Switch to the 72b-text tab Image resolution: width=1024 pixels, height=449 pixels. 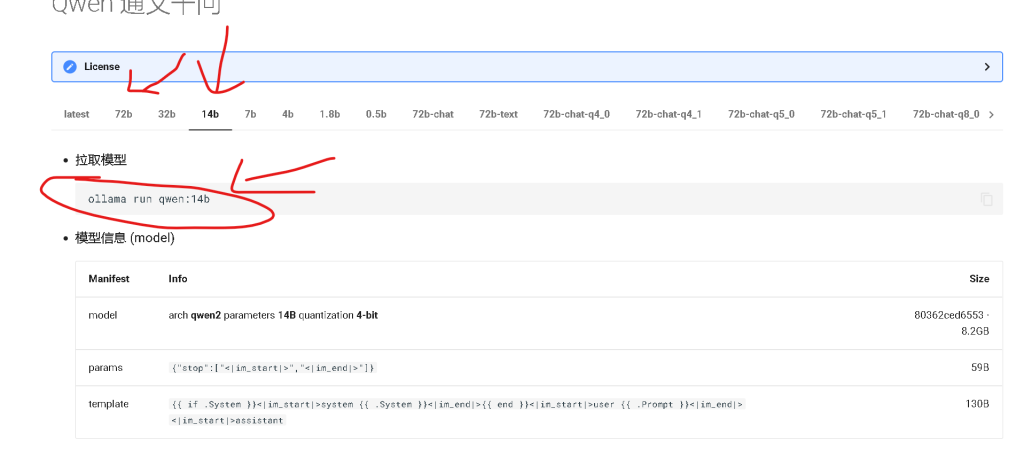point(498,114)
